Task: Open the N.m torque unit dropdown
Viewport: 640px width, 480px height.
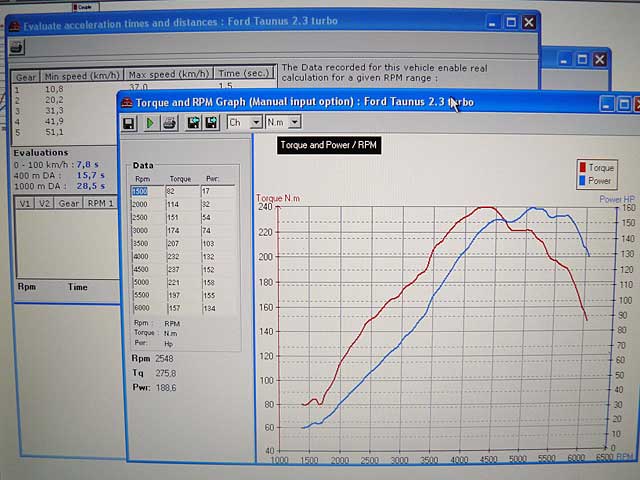Action: (x=284, y=122)
